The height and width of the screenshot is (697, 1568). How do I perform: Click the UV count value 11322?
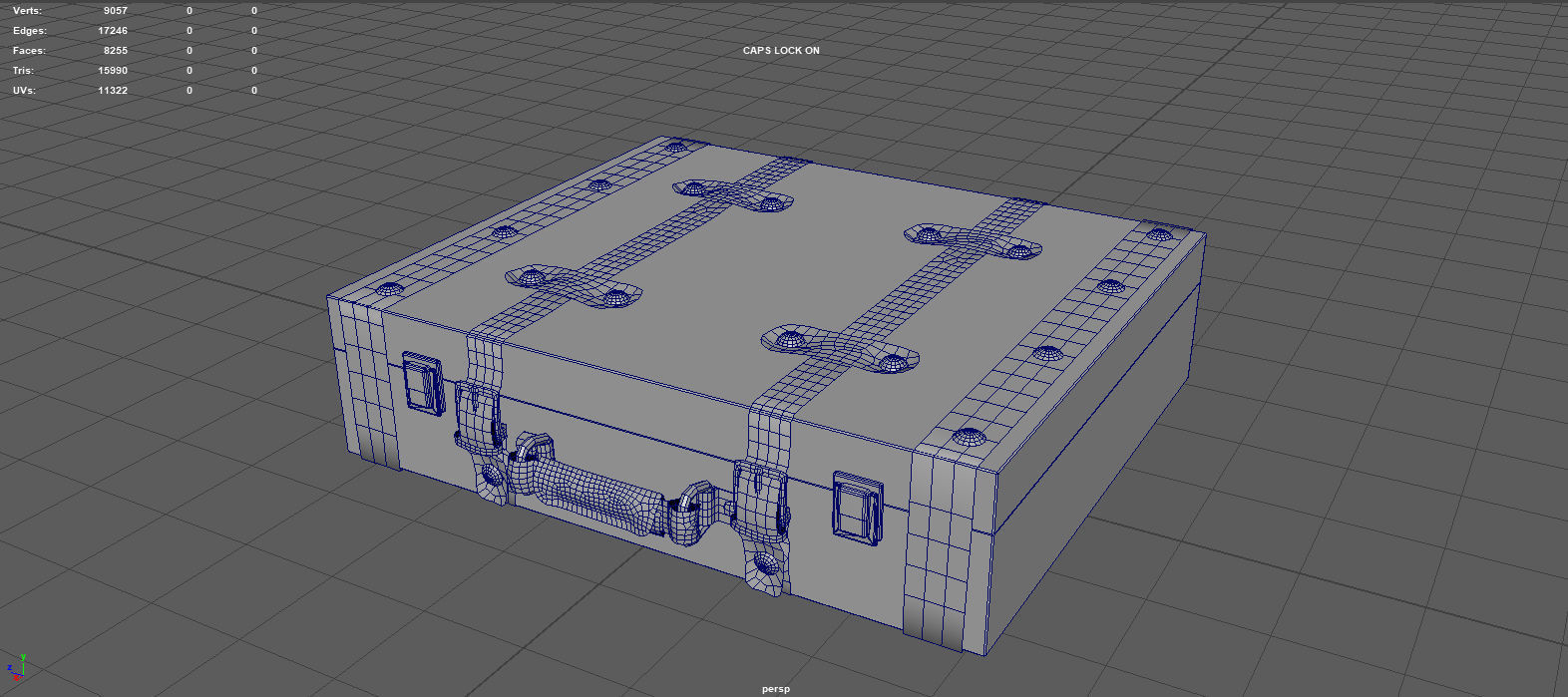[x=113, y=91]
